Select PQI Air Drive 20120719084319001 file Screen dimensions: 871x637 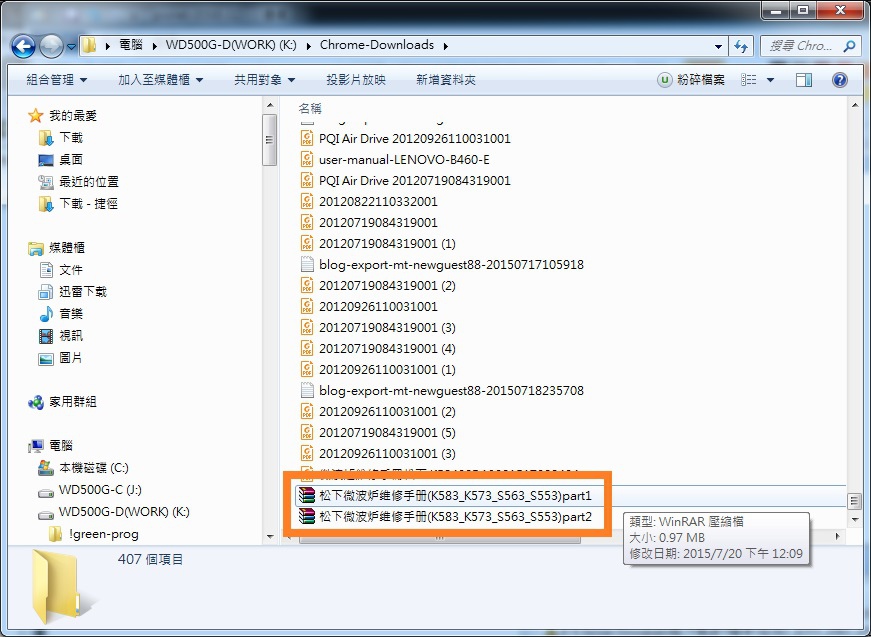(x=414, y=180)
